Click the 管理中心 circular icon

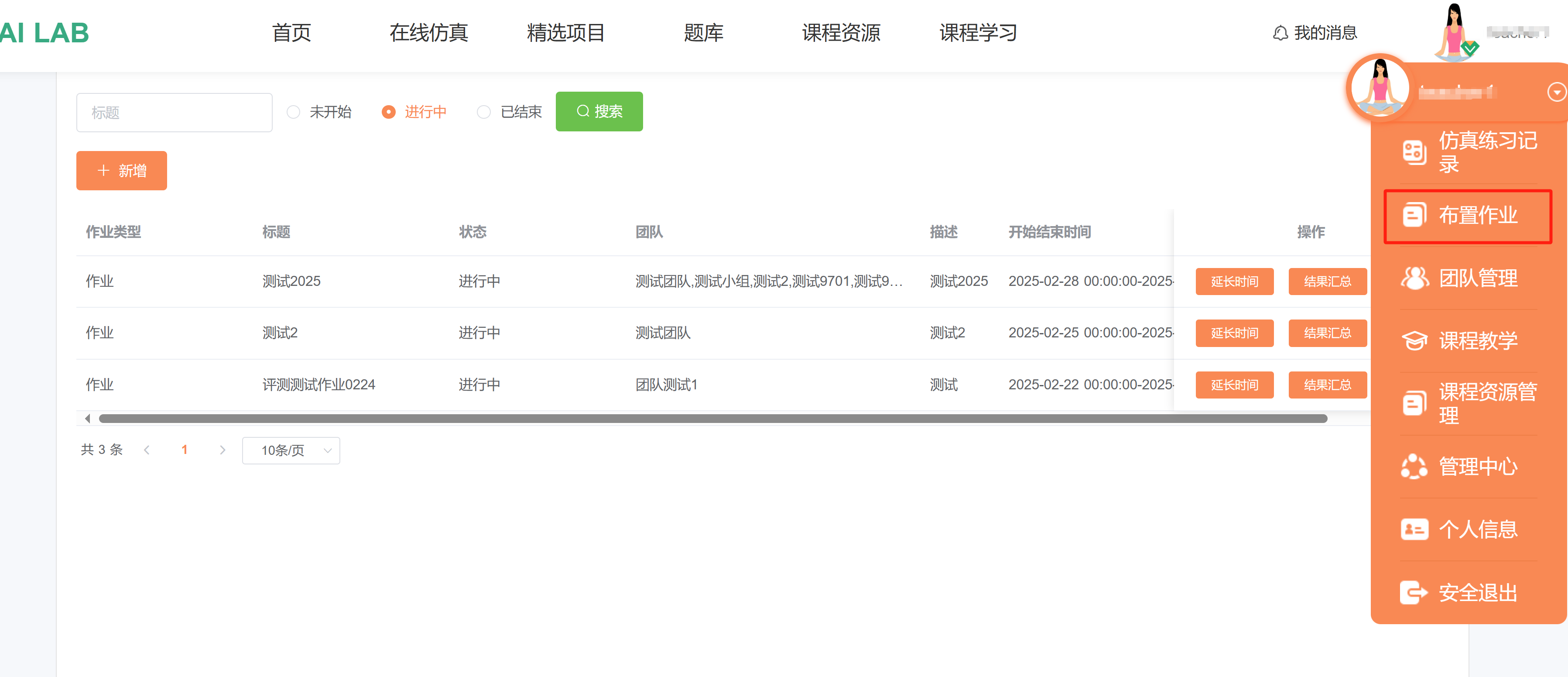1414,467
